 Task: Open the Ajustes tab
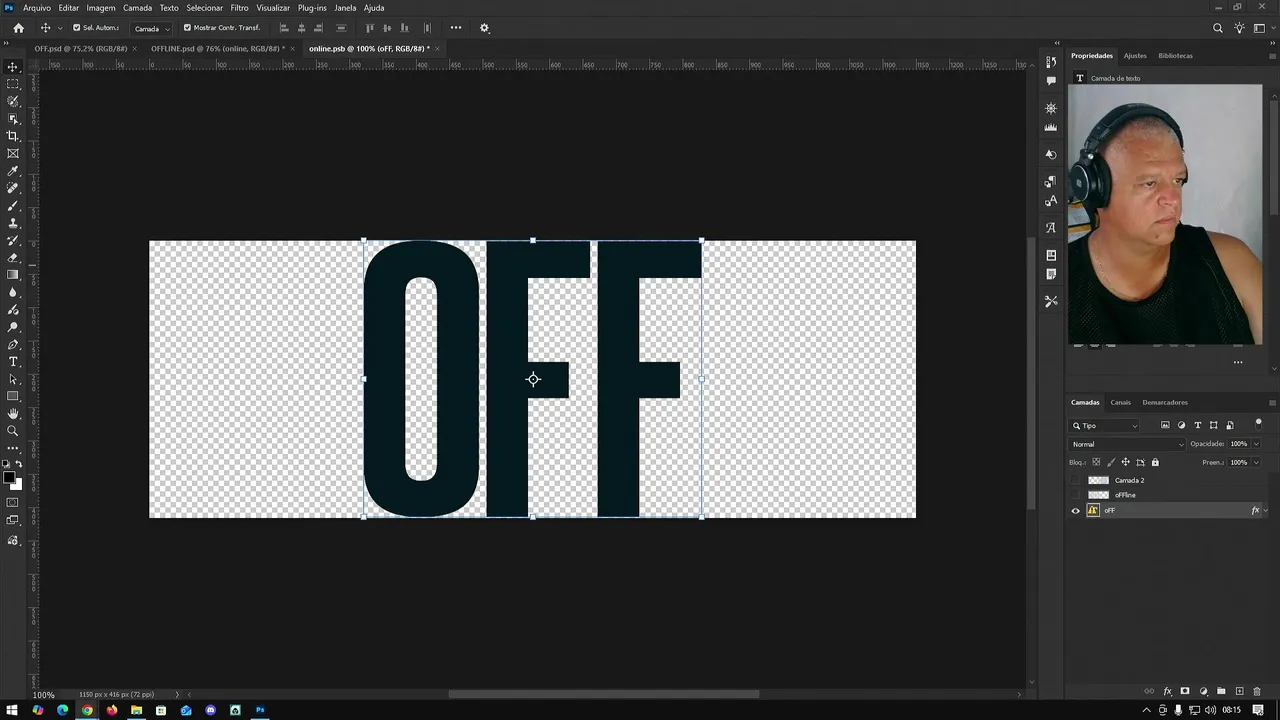click(x=1135, y=56)
